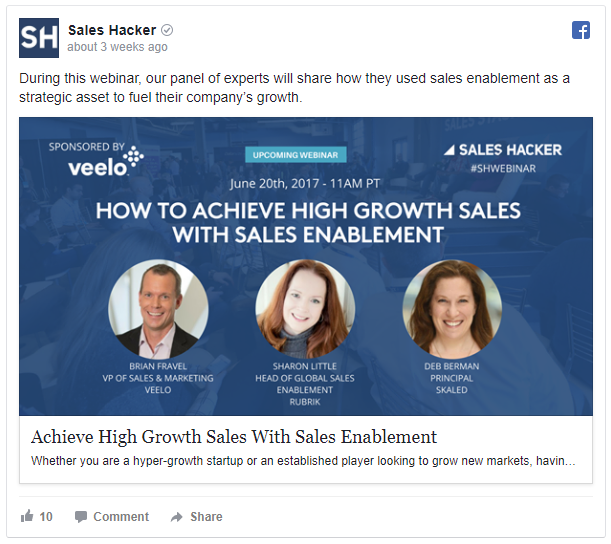611x544 pixels.
Task: Click the verified checkmark badge
Action: [167, 30]
